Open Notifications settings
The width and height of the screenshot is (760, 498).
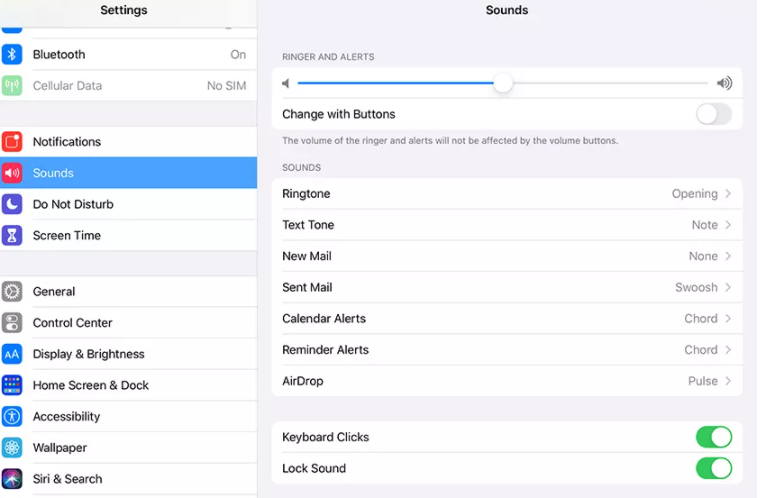coord(128,142)
